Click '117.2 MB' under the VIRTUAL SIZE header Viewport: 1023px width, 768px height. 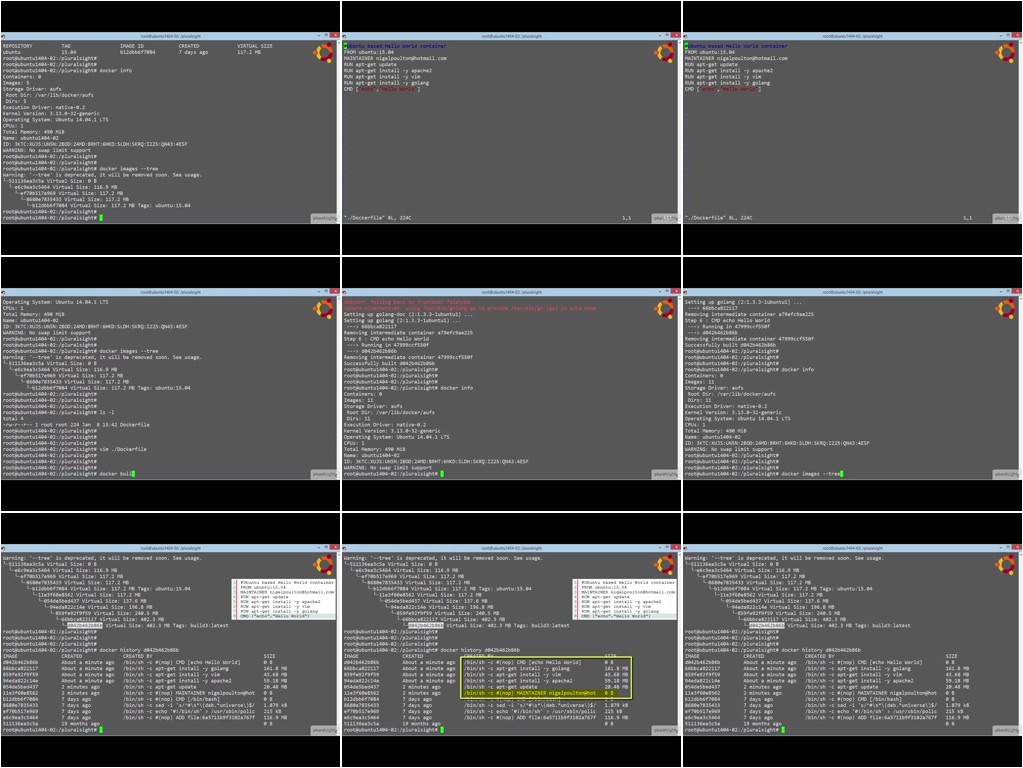pyautogui.click(x=249, y=52)
